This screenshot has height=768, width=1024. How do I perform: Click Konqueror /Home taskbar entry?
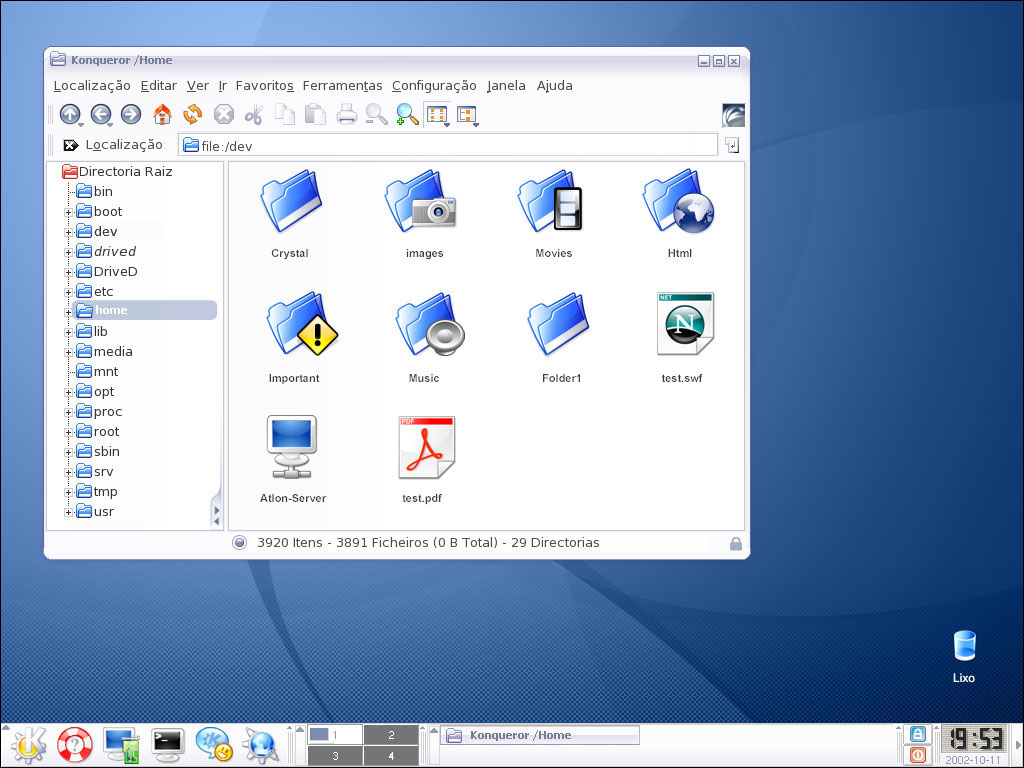(540, 735)
